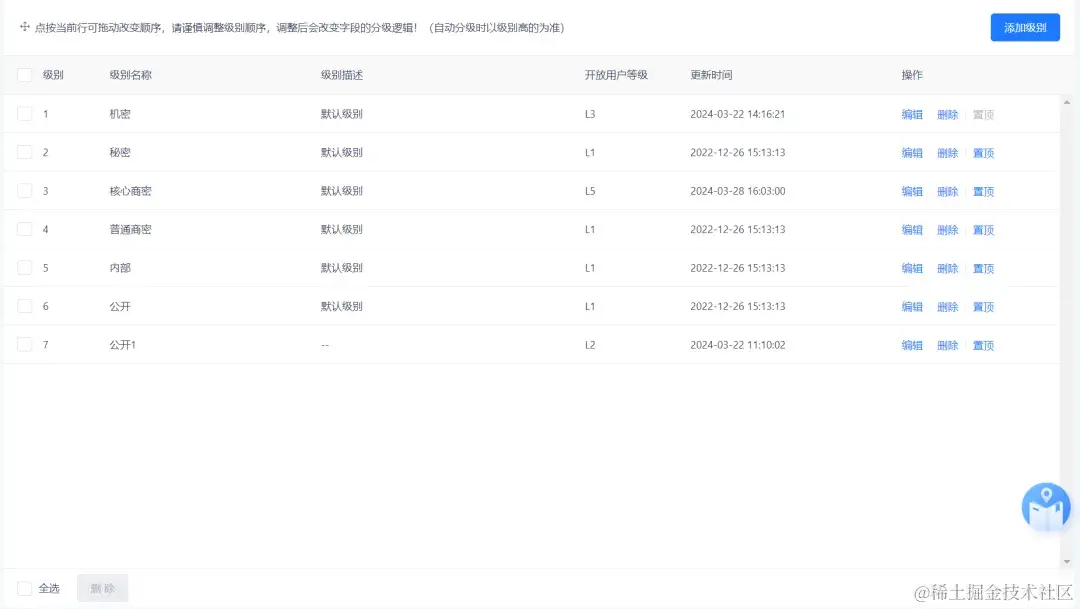Click 置顶 for the 公开 row
Screen dimensions: 1080x609
click(982, 306)
